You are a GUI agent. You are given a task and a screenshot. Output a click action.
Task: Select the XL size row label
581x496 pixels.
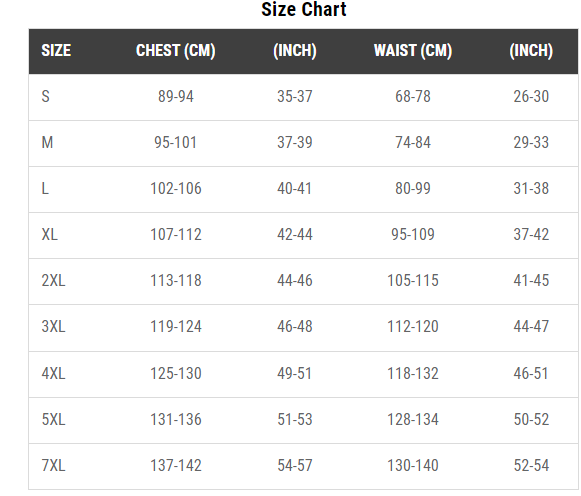coord(49,234)
